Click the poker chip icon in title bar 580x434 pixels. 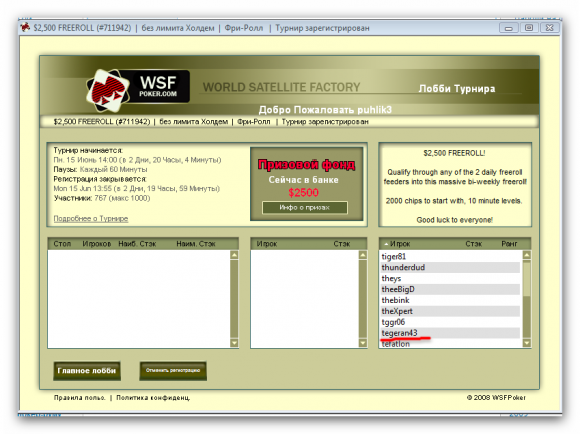pyautogui.click(x=25, y=28)
